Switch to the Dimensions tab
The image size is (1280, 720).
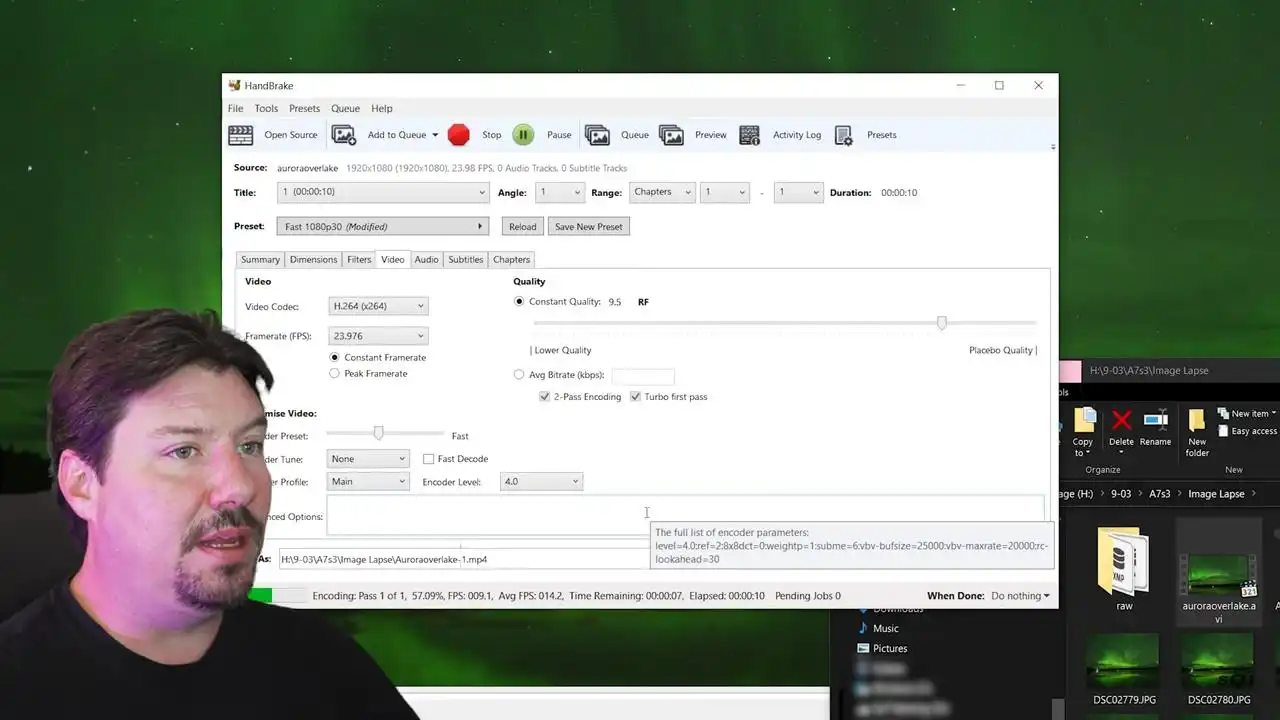[x=314, y=260]
